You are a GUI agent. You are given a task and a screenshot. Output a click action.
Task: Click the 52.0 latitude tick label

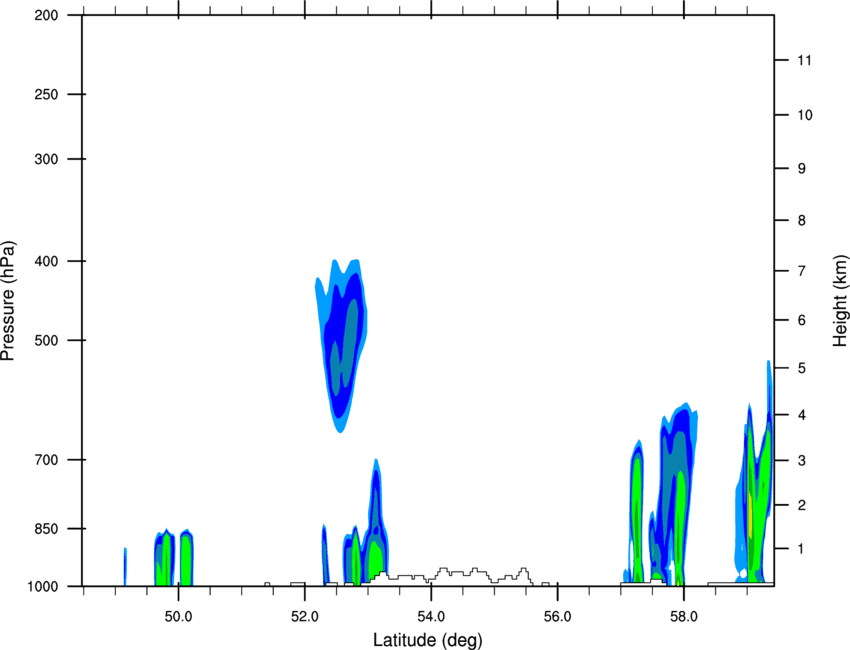click(x=305, y=617)
